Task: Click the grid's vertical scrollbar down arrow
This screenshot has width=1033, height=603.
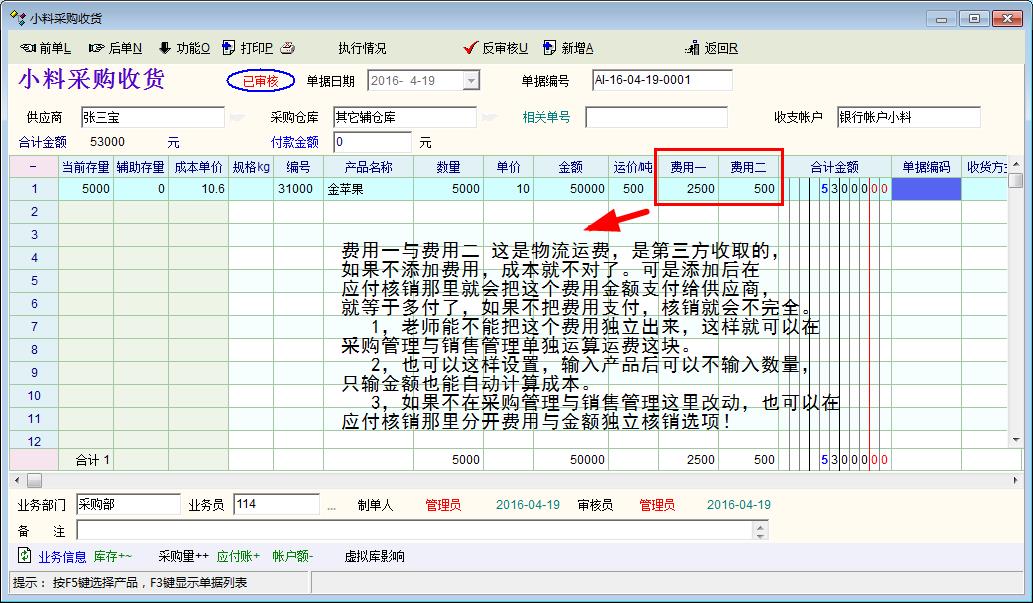Action: tap(1016, 439)
